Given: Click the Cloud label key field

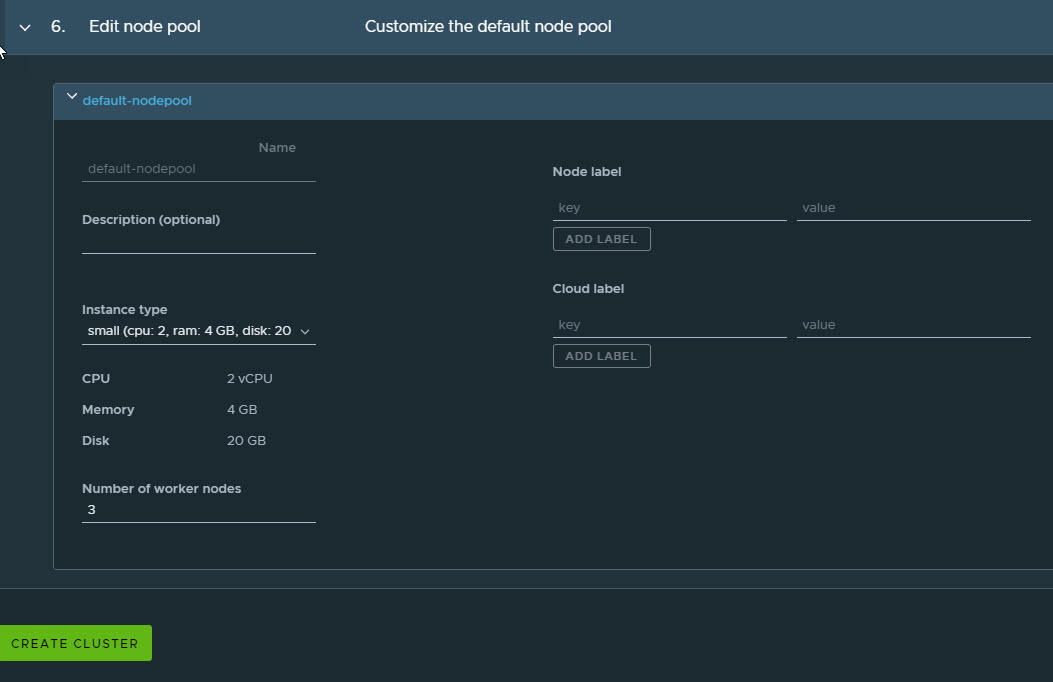Looking at the screenshot, I should pyautogui.click(x=669, y=325).
